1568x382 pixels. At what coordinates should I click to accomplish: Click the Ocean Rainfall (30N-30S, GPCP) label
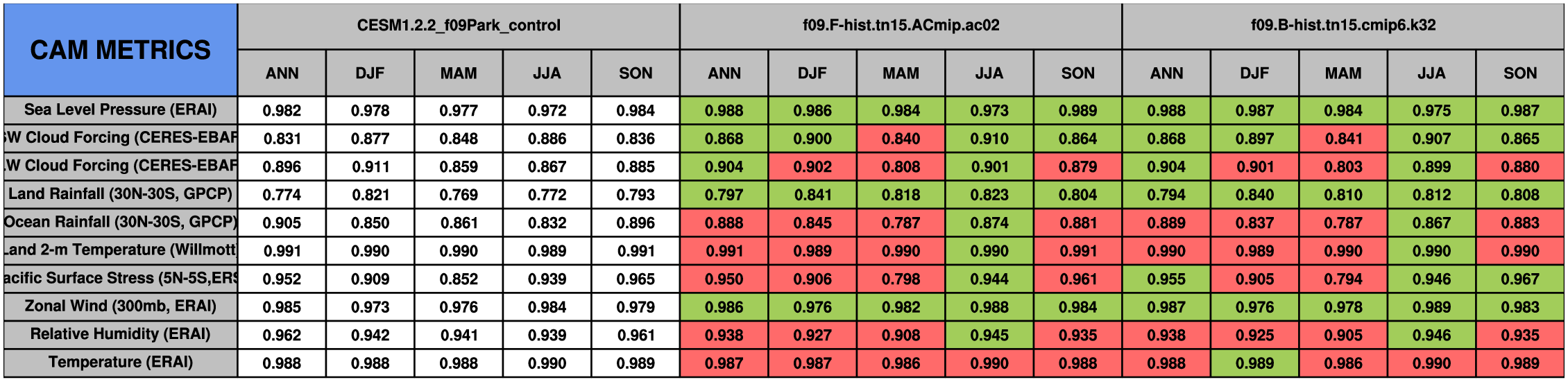(120, 223)
